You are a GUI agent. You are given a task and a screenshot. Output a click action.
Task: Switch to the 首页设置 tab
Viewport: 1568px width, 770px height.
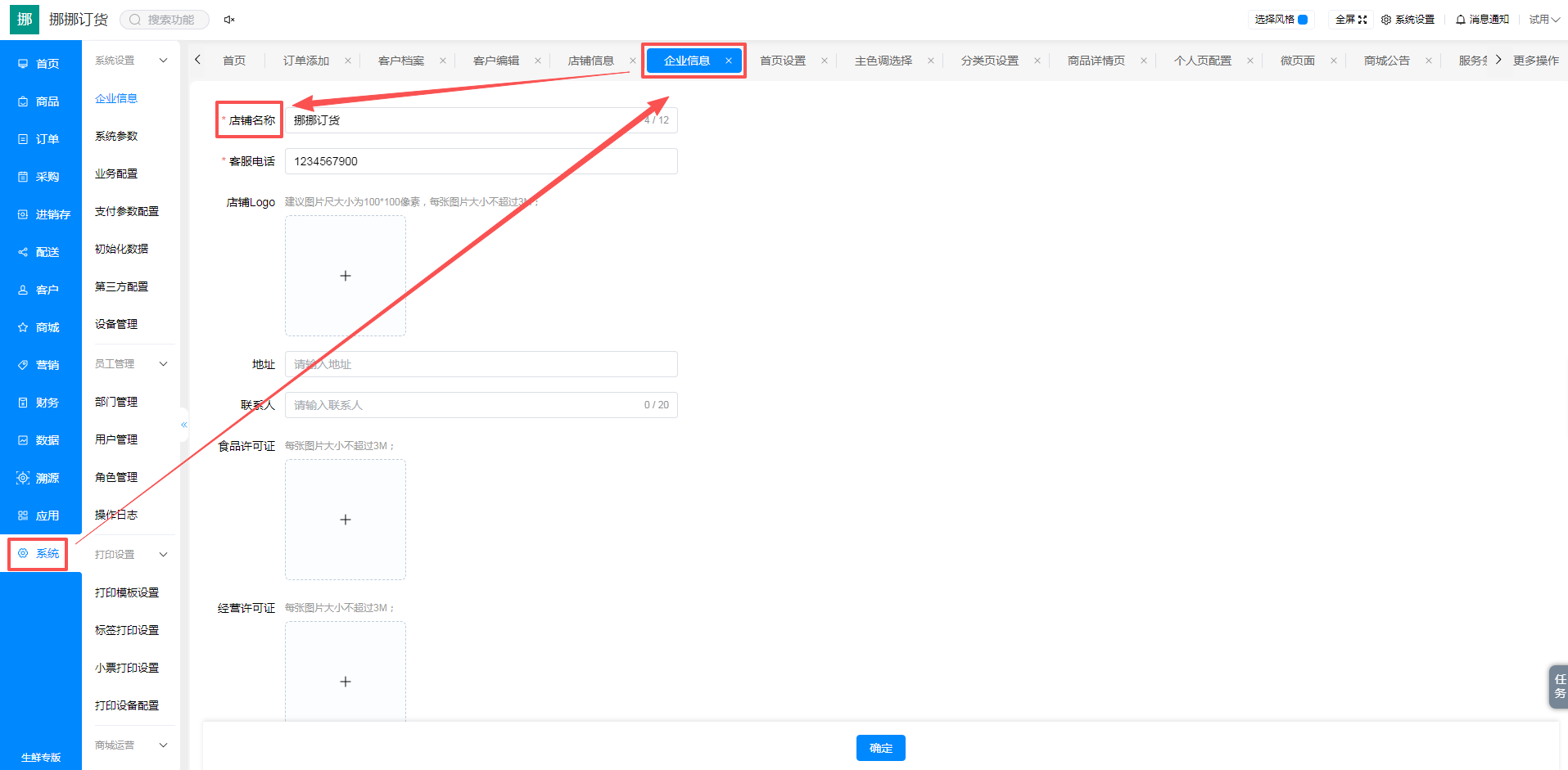pos(783,61)
